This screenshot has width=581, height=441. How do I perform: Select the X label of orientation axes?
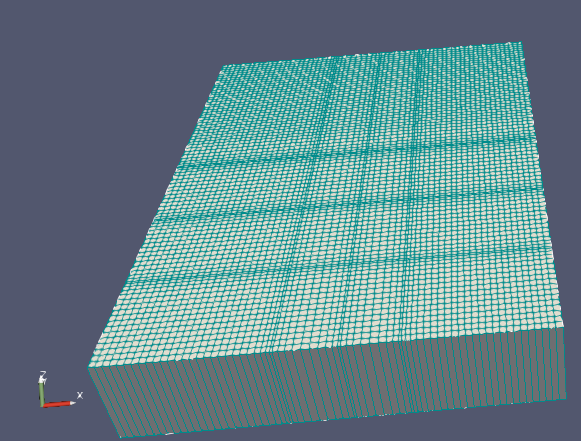pyautogui.click(x=80, y=395)
